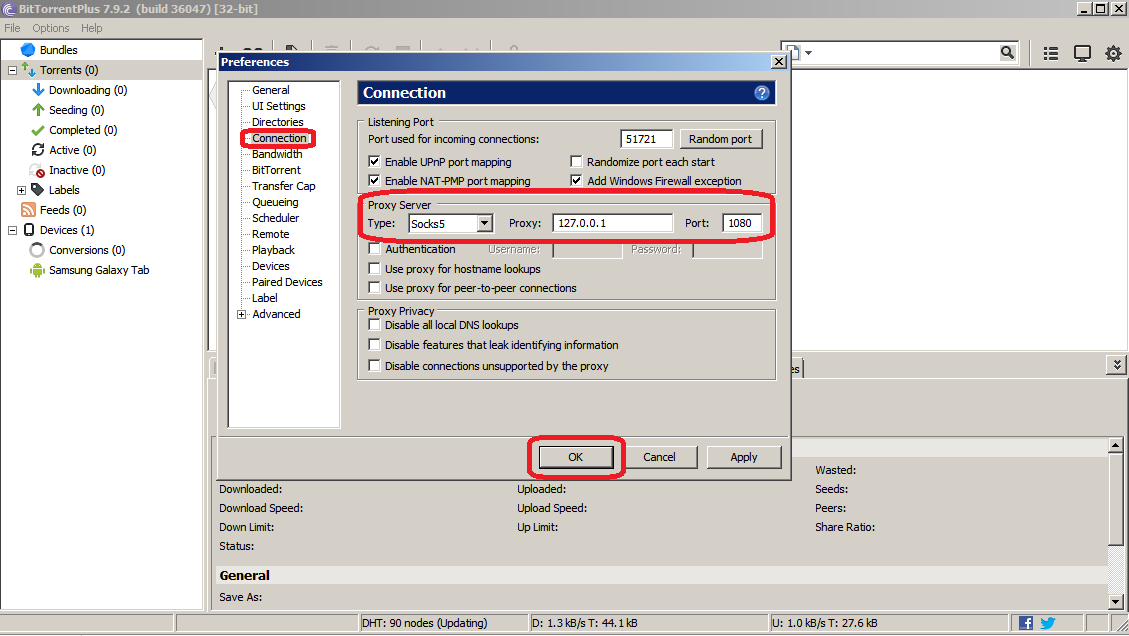This screenshot has height=636, width=1129.
Task: Expand the Advanced preferences section
Action: click(x=241, y=313)
